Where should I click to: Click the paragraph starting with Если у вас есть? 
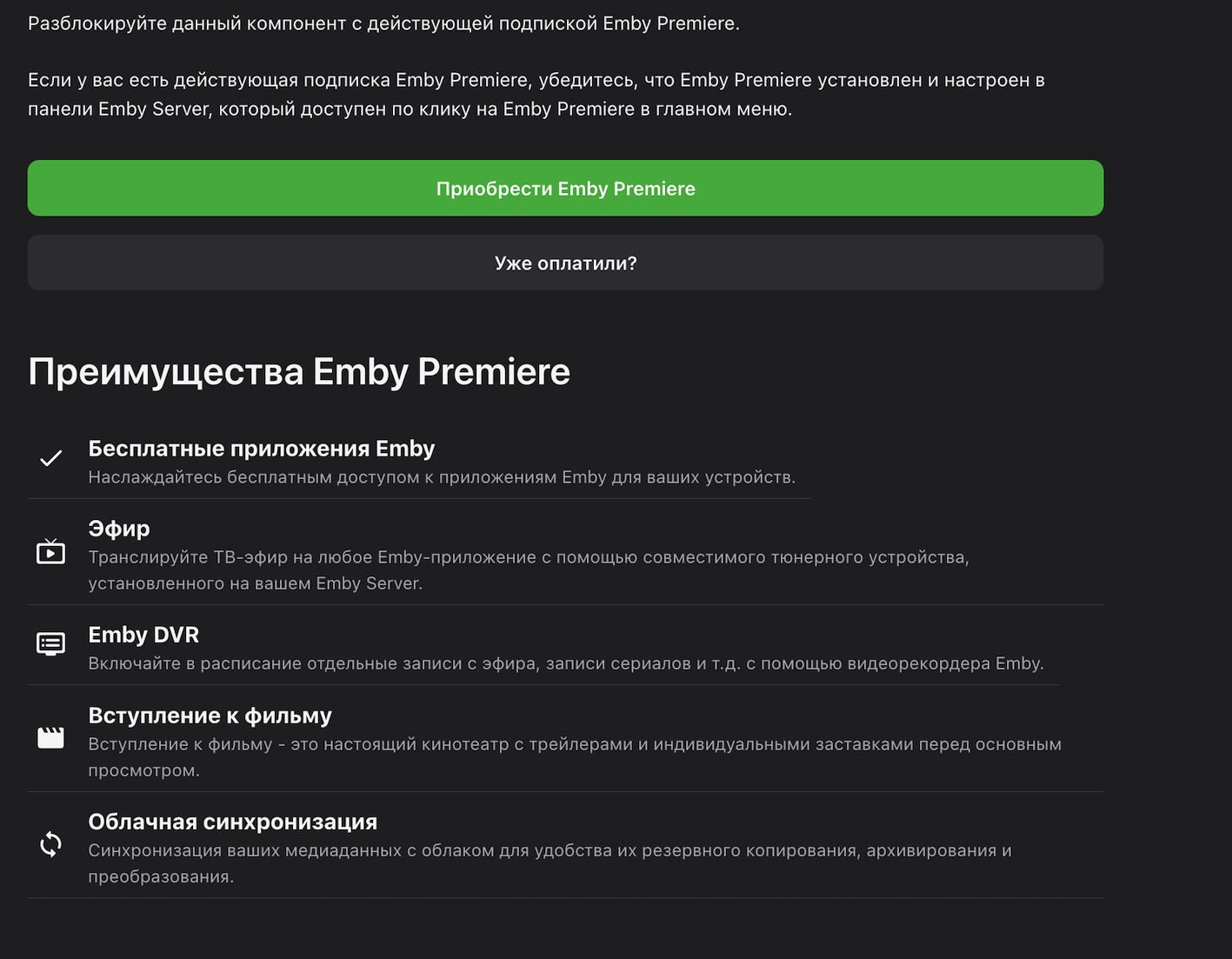click(x=536, y=94)
